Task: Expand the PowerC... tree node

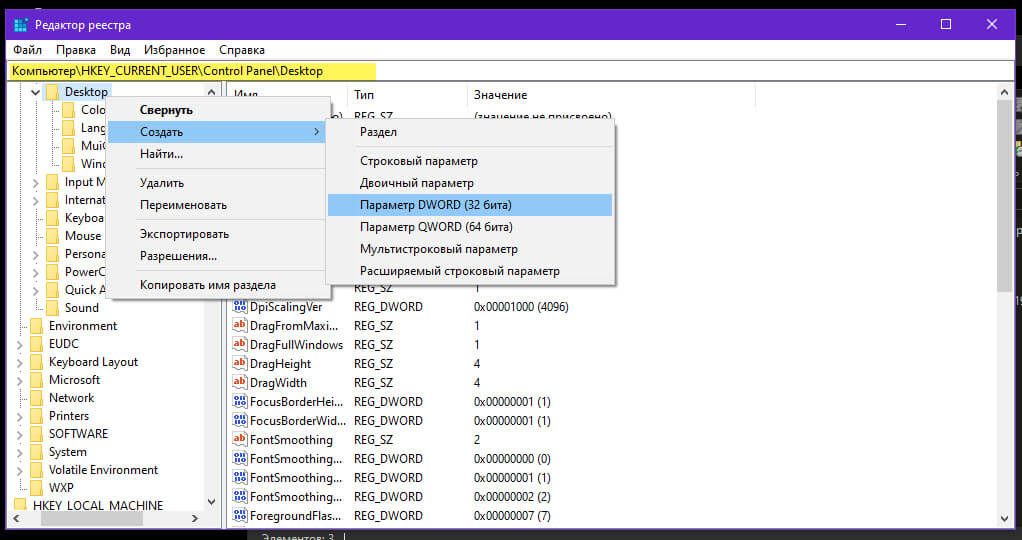Action: click(35, 273)
